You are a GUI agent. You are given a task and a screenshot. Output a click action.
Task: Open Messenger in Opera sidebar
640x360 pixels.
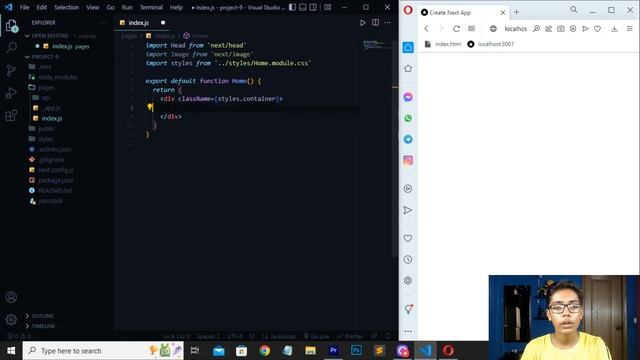(408, 97)
